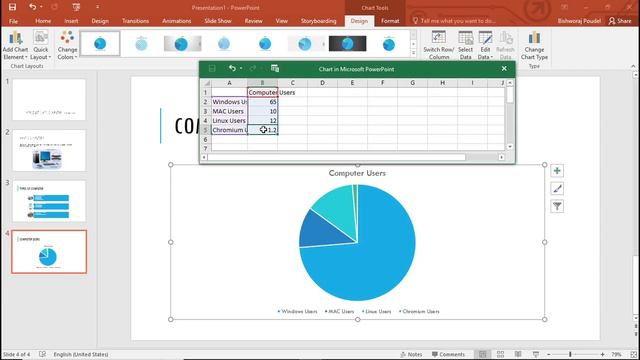The height and width of the screenshot is (360, 640).
Task: Click the Share button
Action: coord(620,21)
